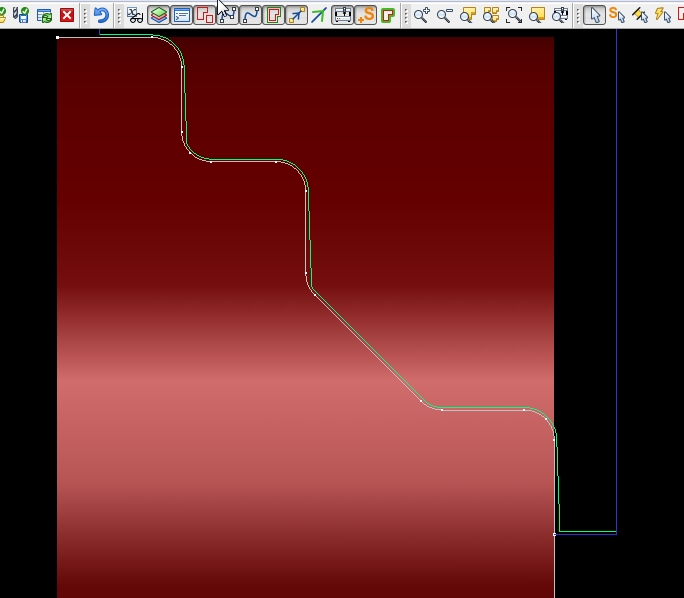Screen dimensions: 684x598
Task: Zoom in with the magnifier plus icon
Action: coord(421,15)
